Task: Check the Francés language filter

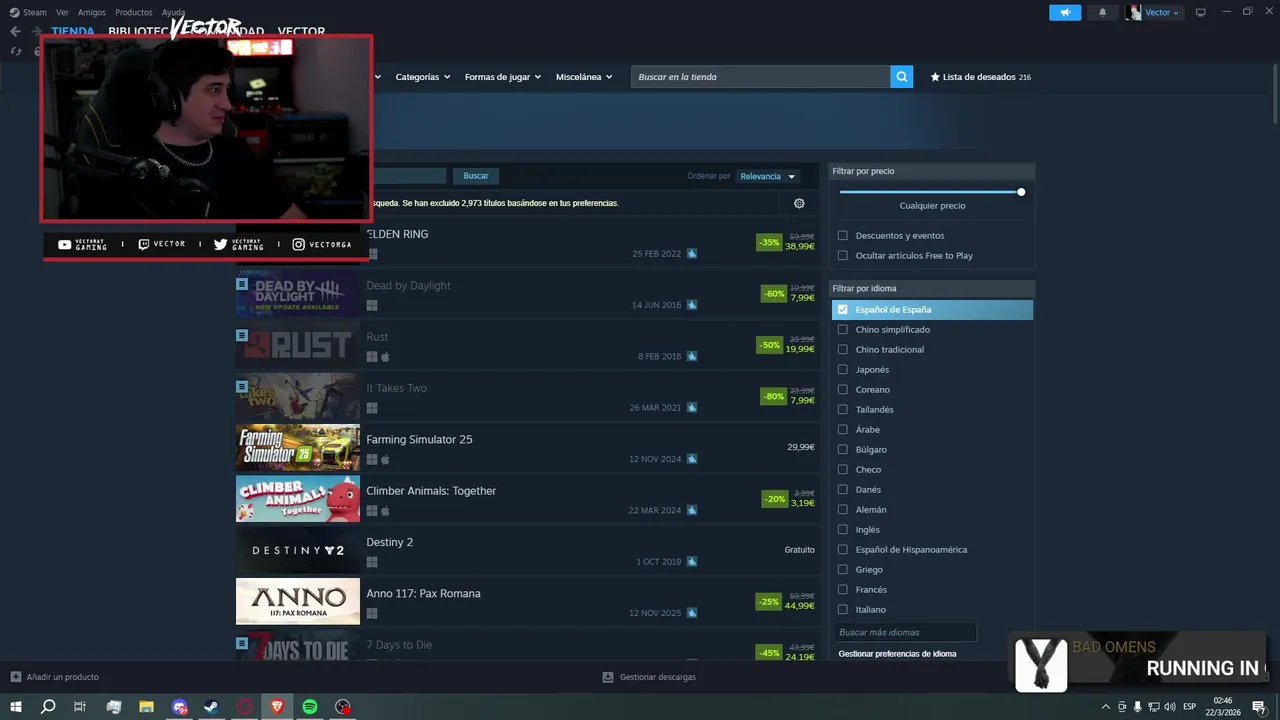Action: [x=842, y=590]
